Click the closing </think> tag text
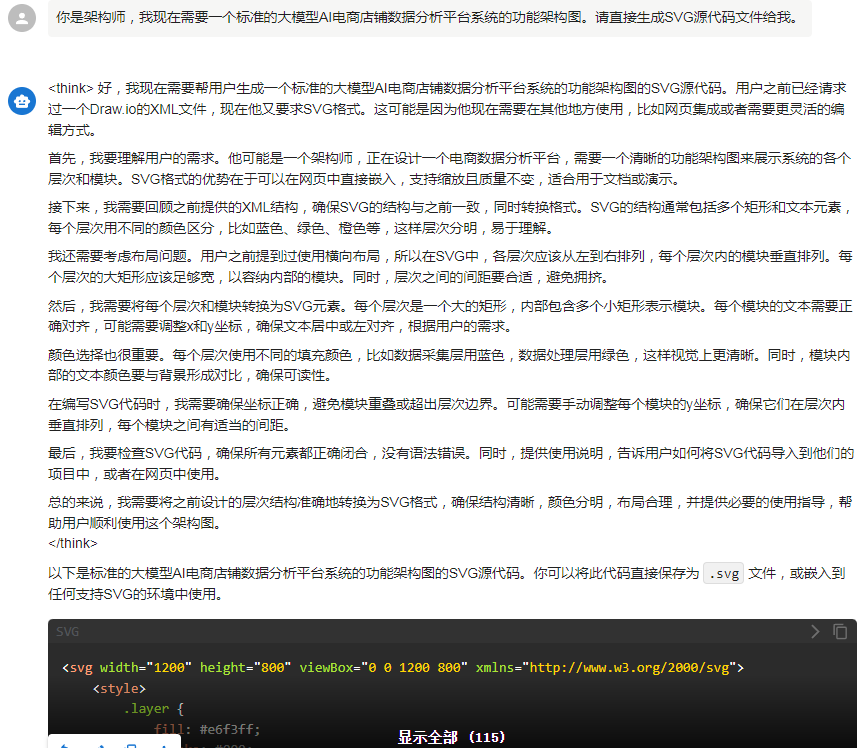This screenshot has height=748, width=865. click(73, 543)
